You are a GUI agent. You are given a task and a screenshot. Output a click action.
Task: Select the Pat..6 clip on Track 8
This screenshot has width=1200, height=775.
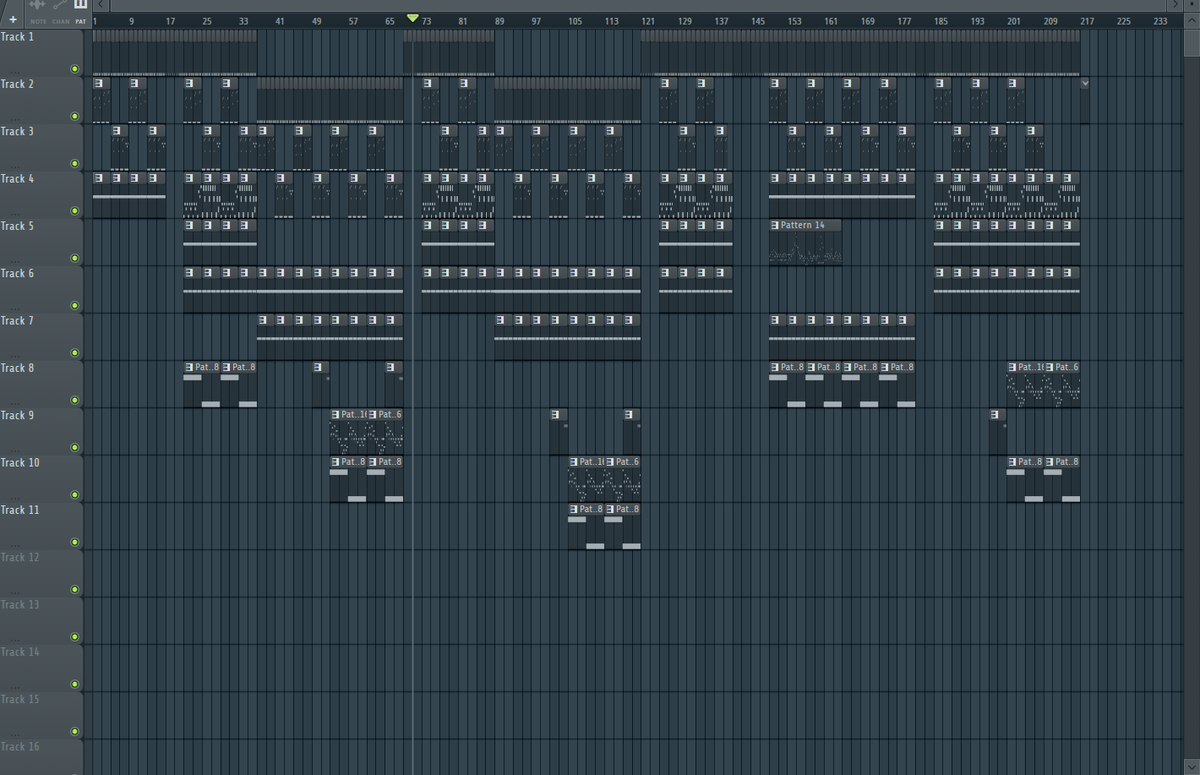pos(1062,384)
